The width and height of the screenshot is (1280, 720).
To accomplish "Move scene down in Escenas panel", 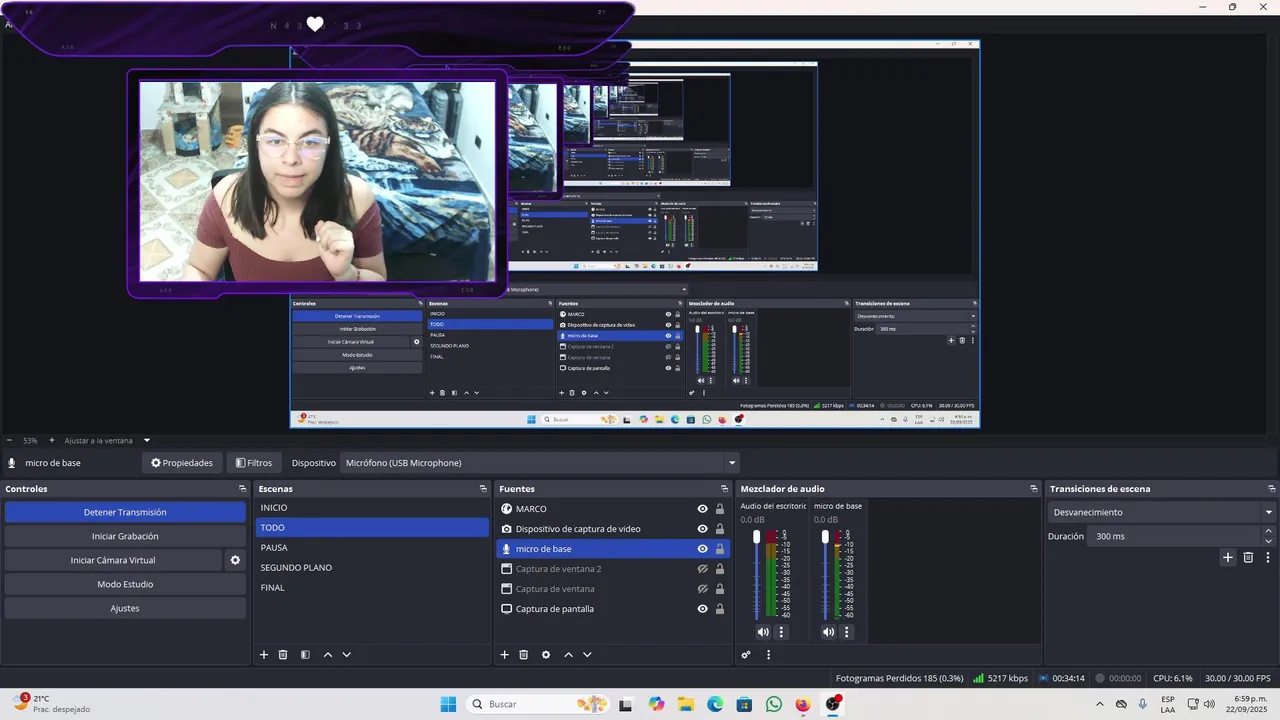I will 346,655.
